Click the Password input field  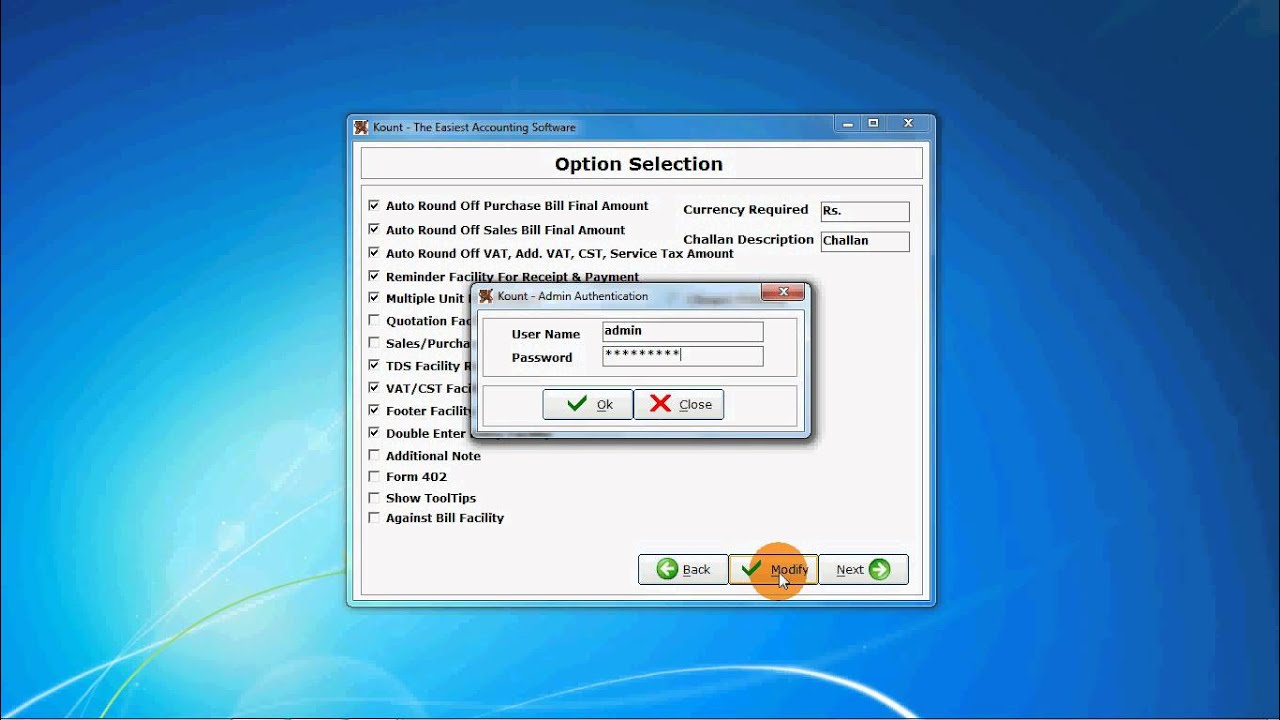(x=683, y=356)
